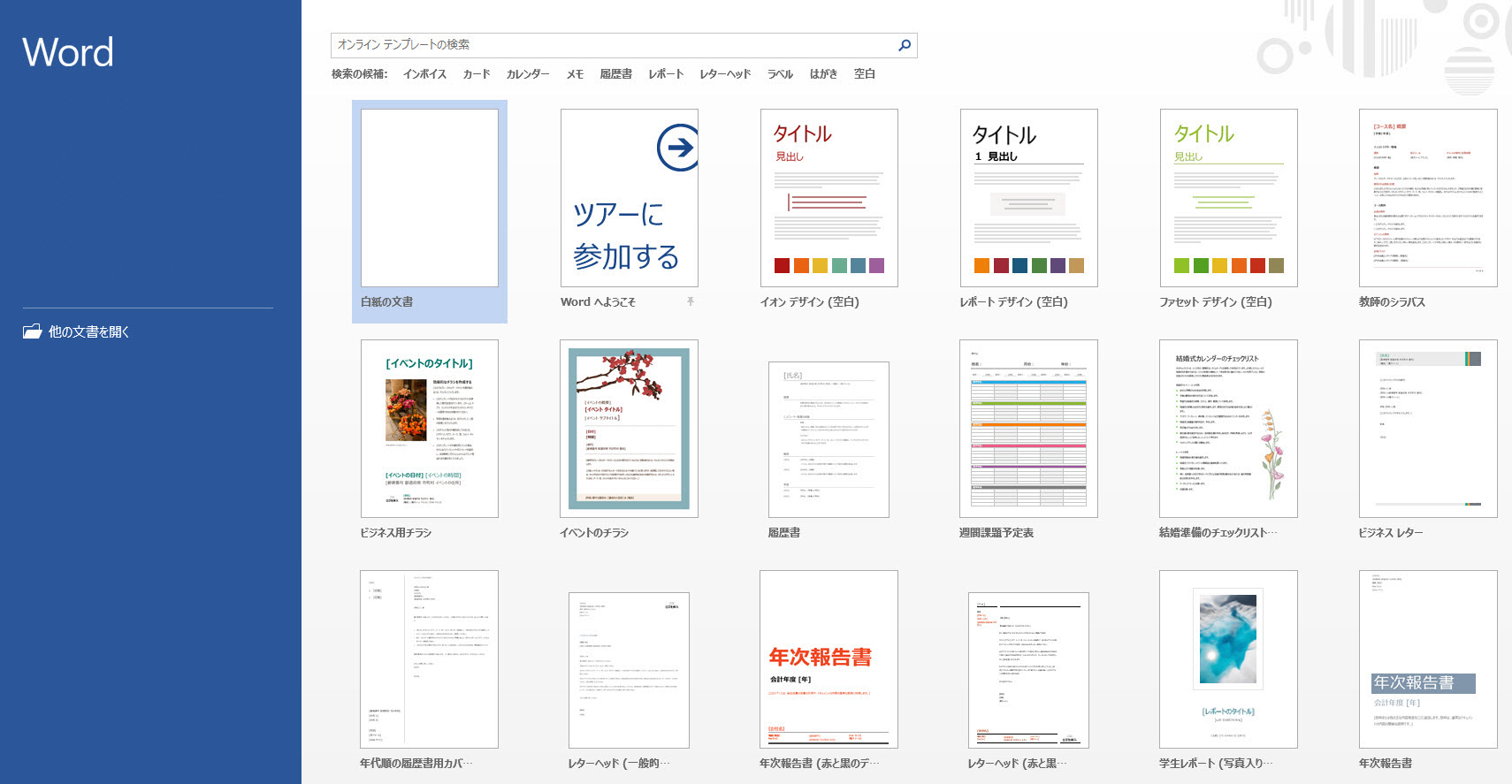Viewport: 1512px width, 784px height.
Task: Select the 年代順の履歴書用カバー template
Action: coord(430,659)
